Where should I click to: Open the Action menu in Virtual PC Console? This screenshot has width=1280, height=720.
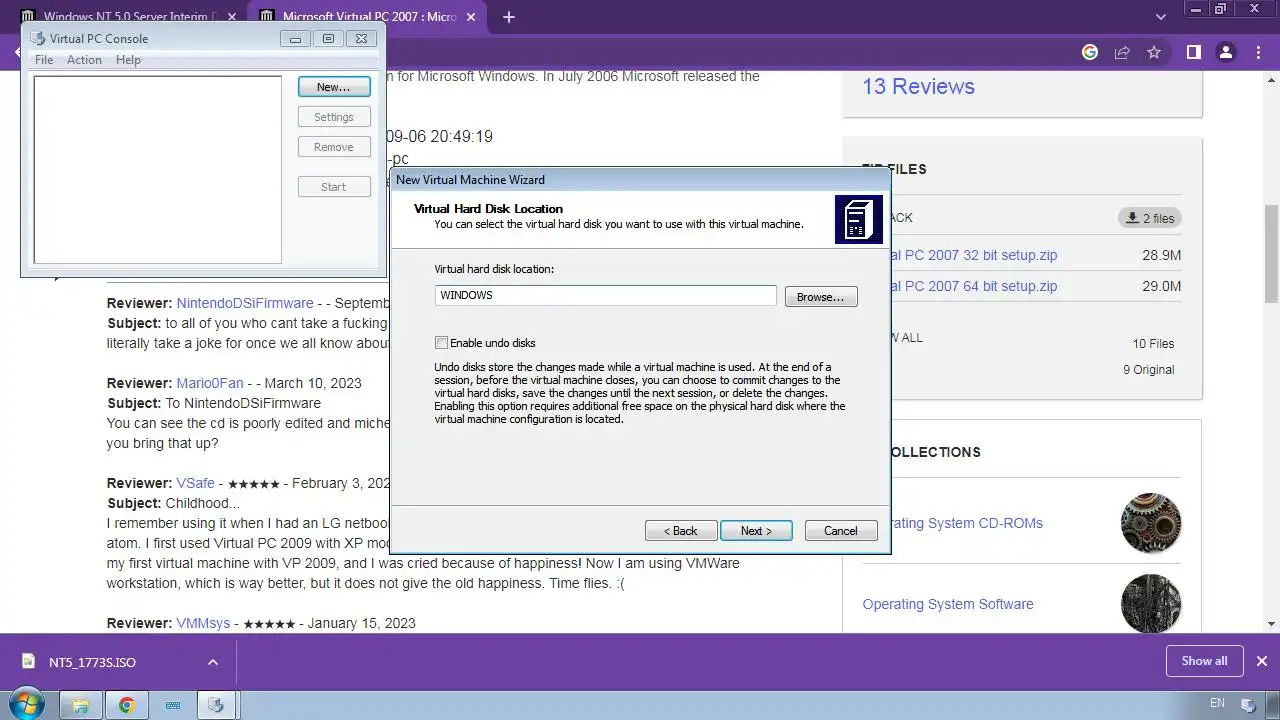84,60
